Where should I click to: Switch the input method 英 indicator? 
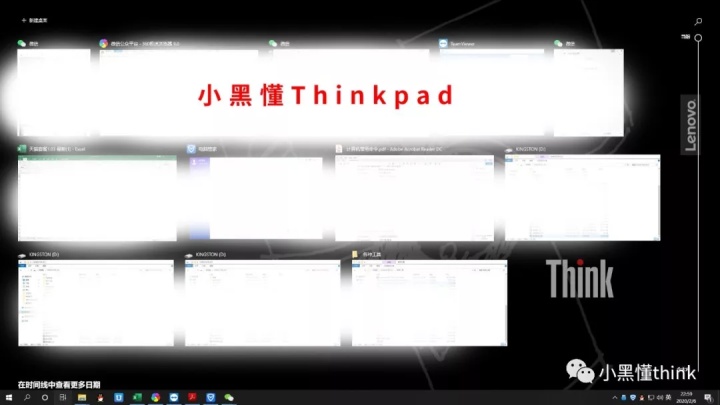pyautogui.click(x=668, y=398)
